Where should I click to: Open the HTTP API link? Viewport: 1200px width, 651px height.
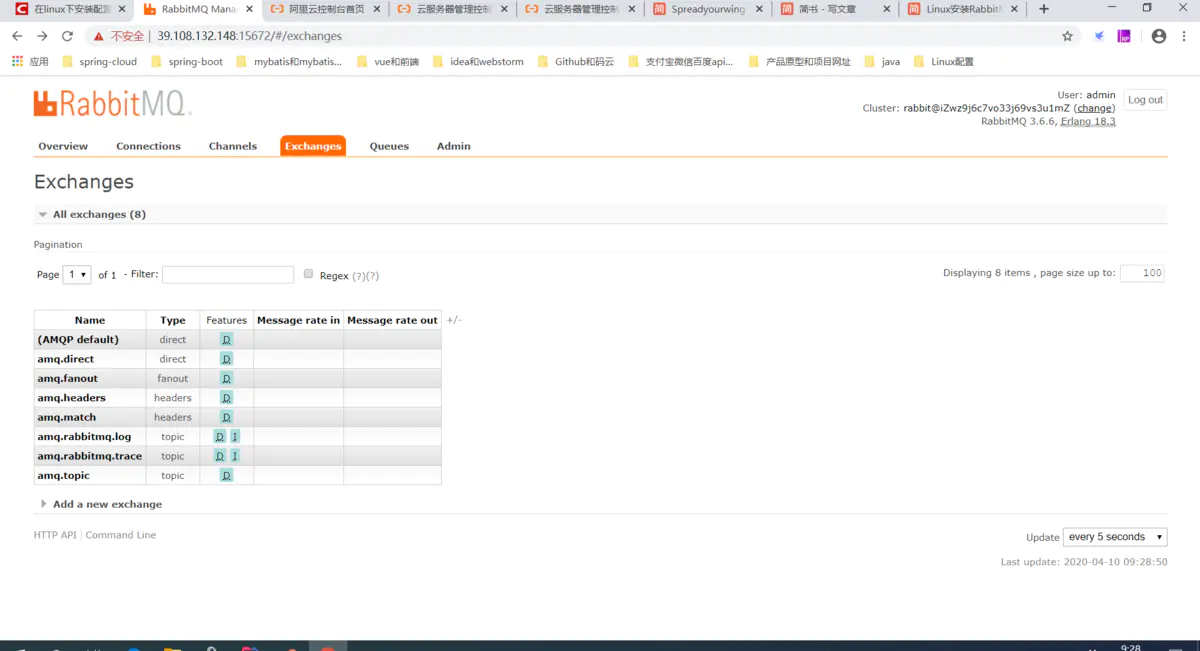point(55,535)
